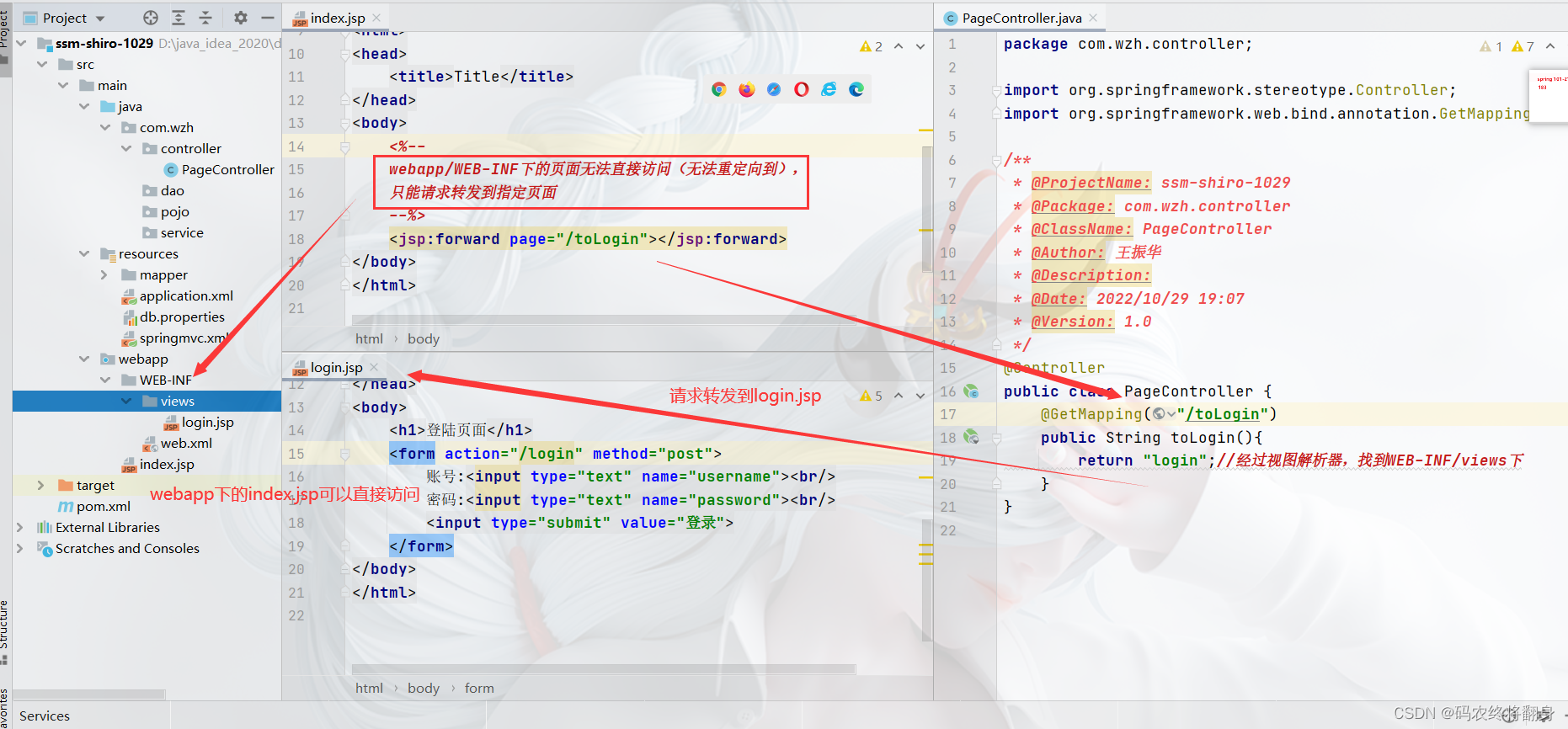
Task: Collapse the controller package
Action: pyautogui.click(x=126, y=148)
